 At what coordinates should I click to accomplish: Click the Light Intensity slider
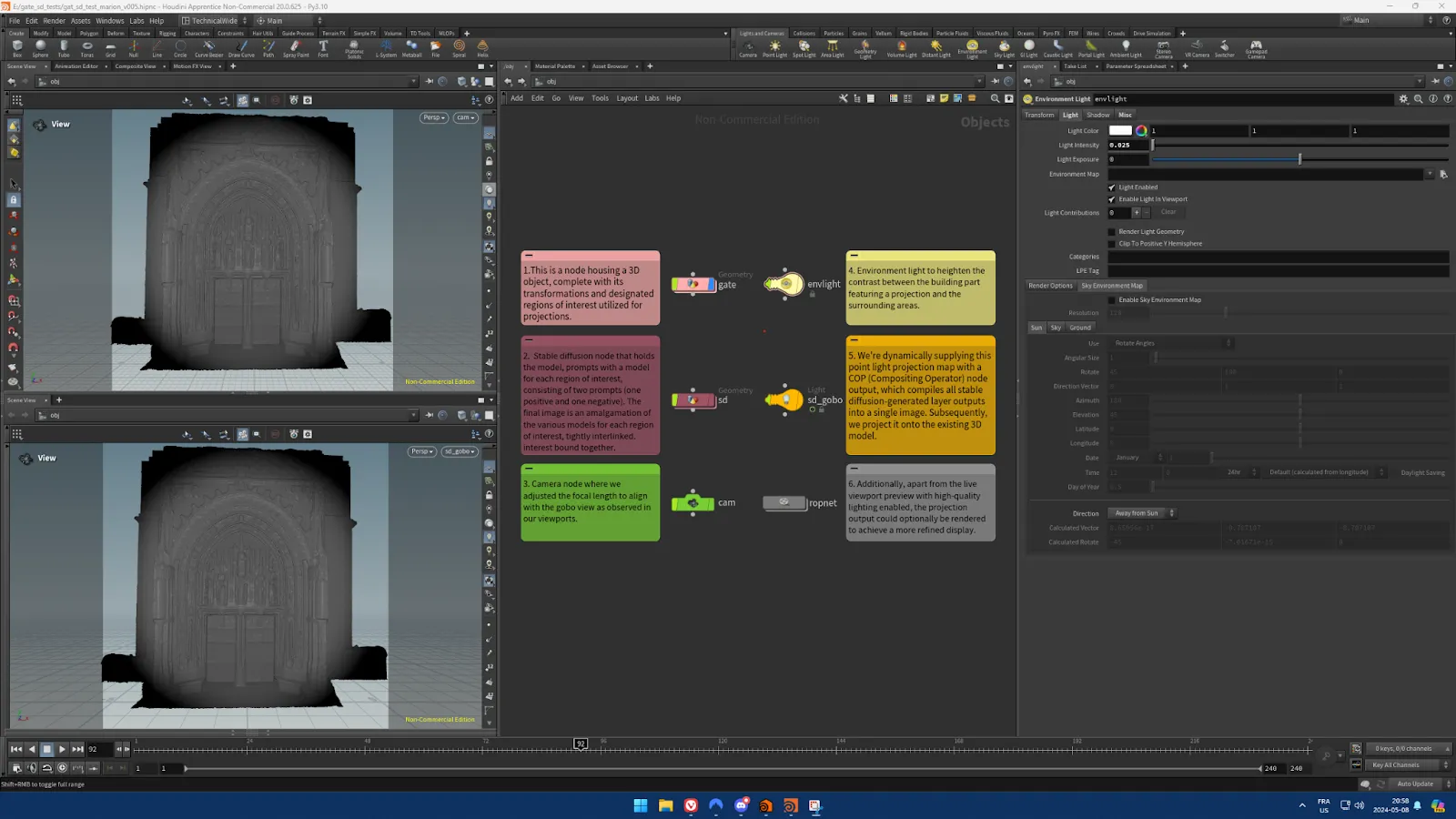click(1300, 145)
